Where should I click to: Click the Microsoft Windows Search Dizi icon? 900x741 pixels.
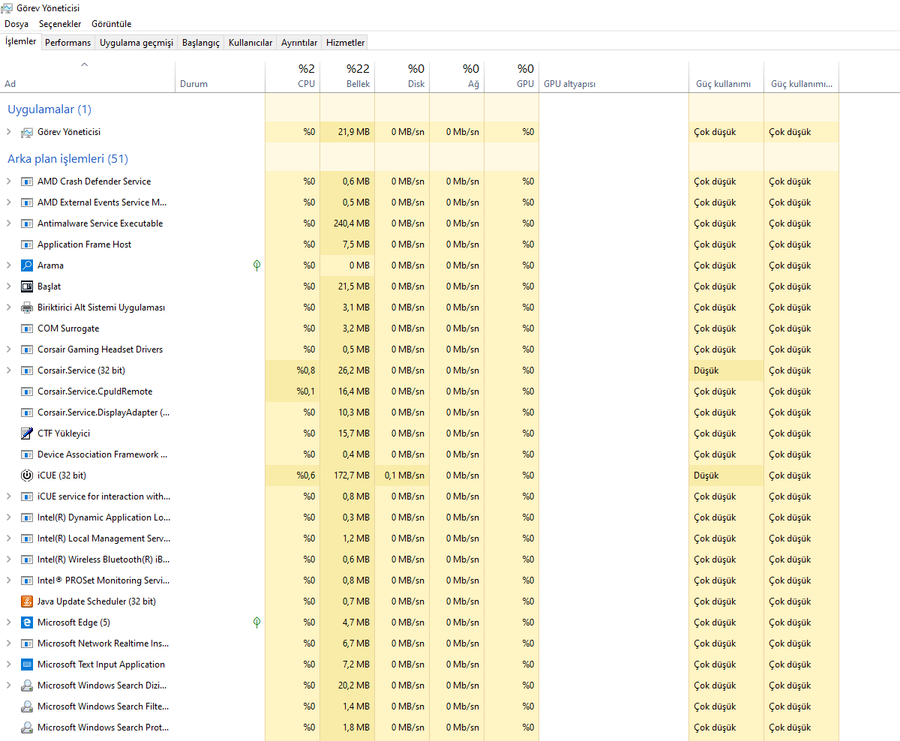(x=26, y=685)
